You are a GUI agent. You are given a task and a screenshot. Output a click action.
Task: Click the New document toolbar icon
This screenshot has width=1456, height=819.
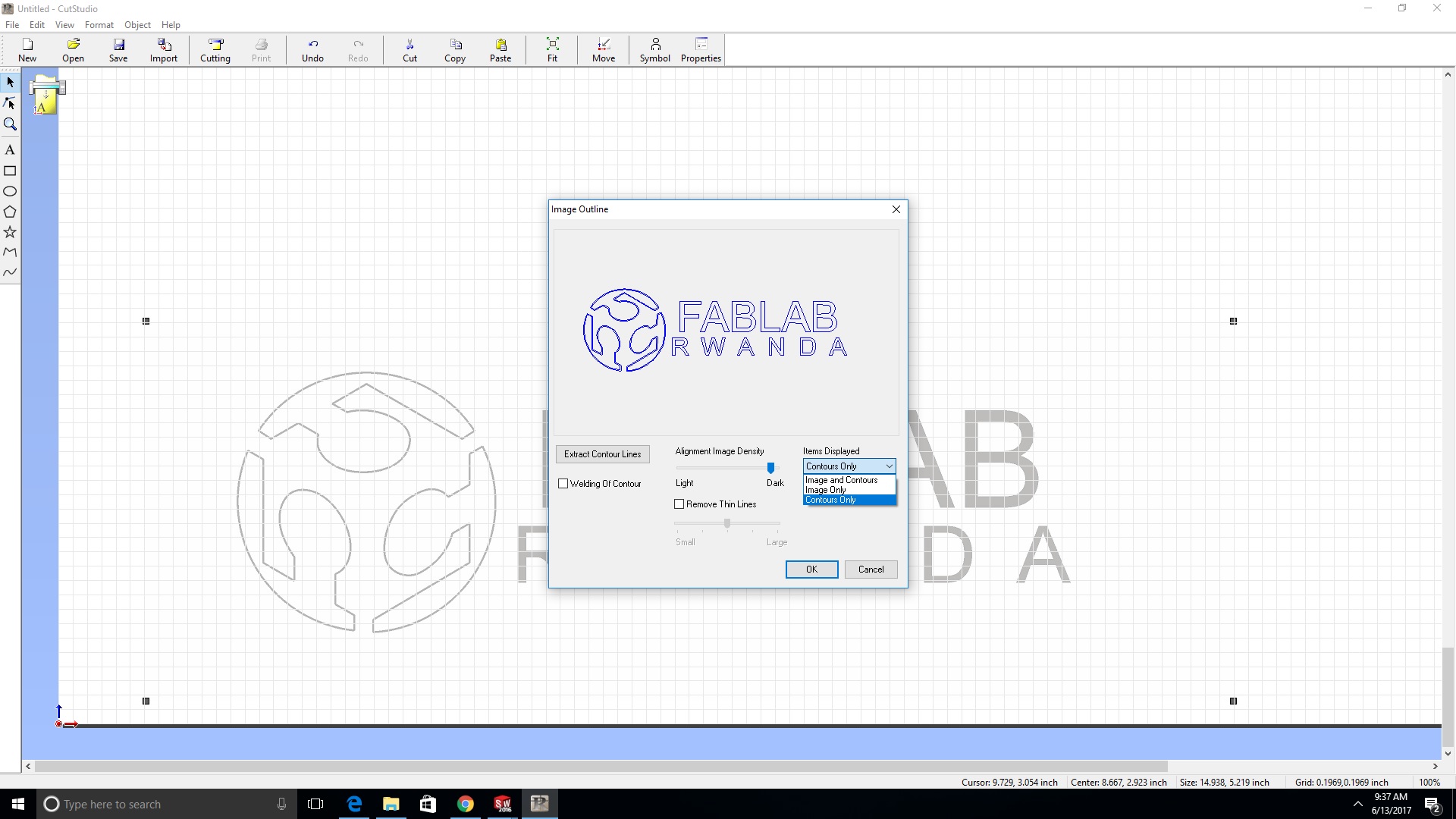click(x=27, y=50)
